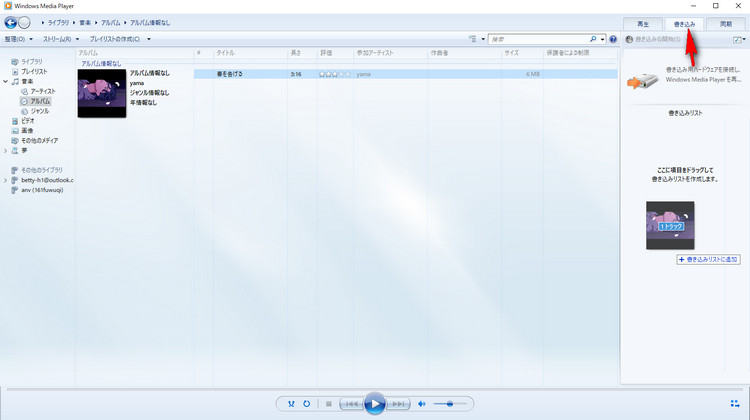Select アルバム in the navigation tree
Screen dimensions: 750x420
click(x=40, y=101)
